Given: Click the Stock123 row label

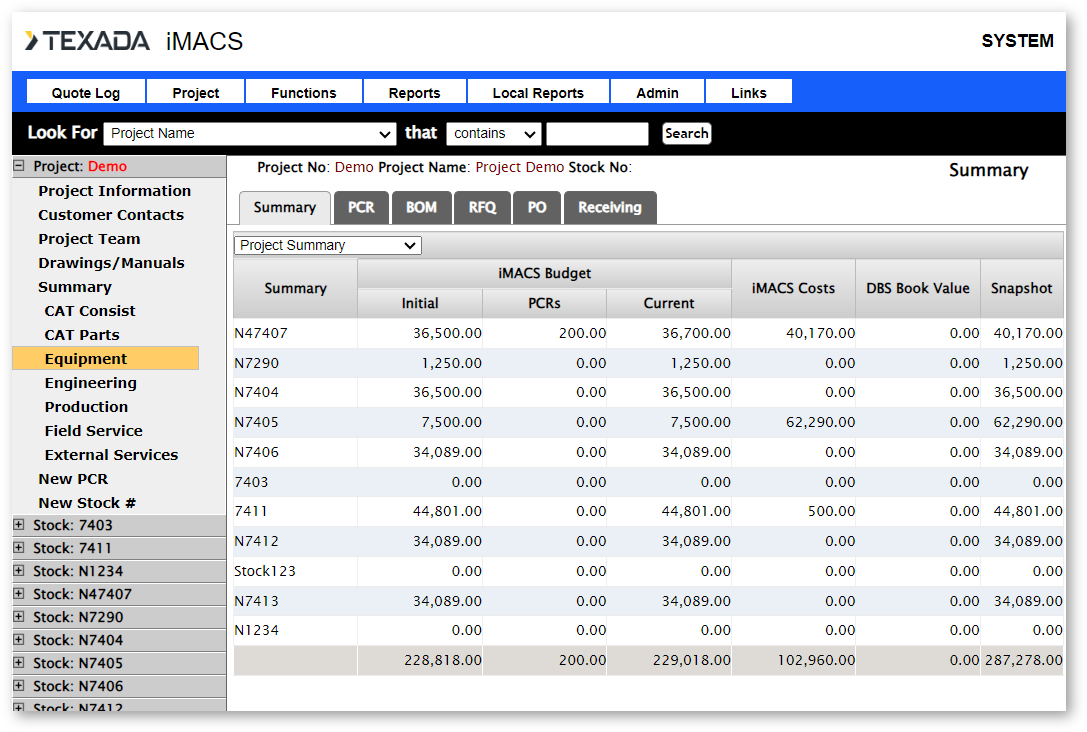Looking at the screenshot, I should coord(265,571).
